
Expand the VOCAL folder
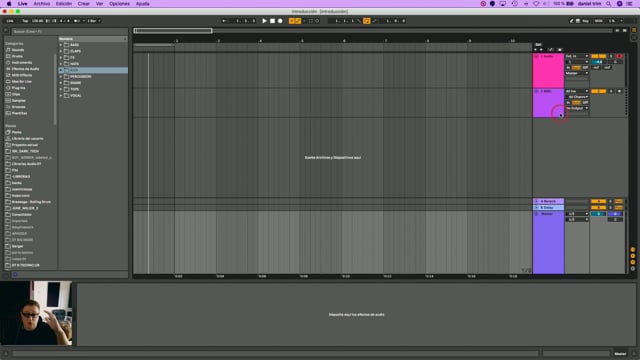(61, 96)
